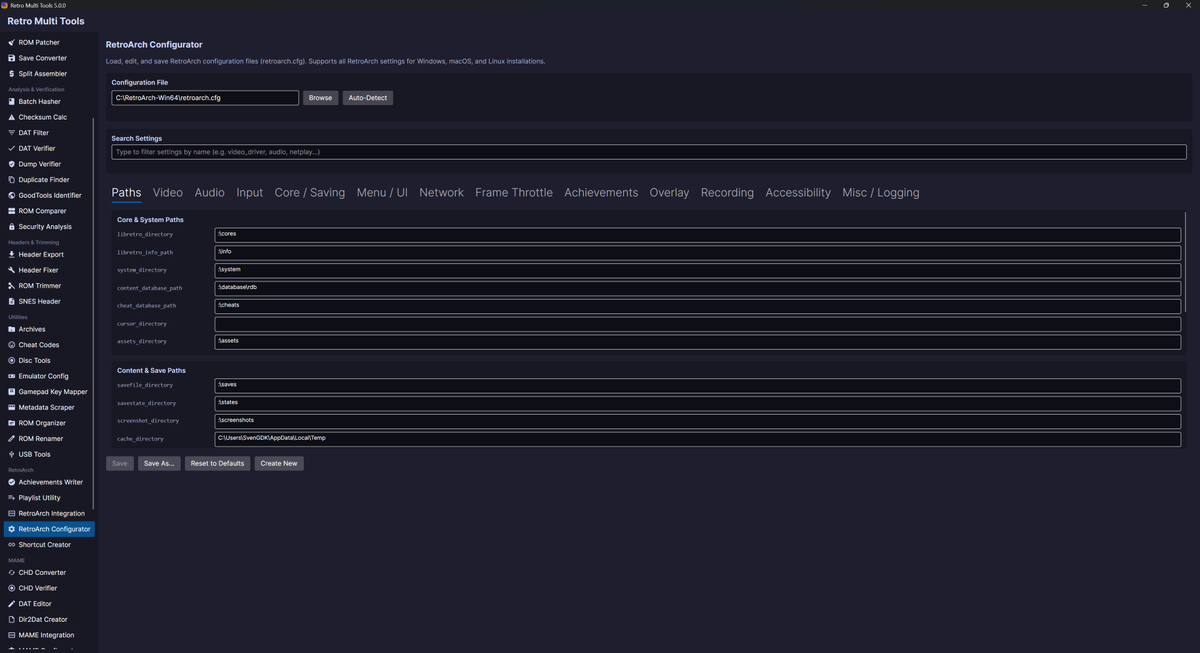Switch to the Video tab
Image resolution: width=1200 pixels, height=653 pixels.
[168, 193]
